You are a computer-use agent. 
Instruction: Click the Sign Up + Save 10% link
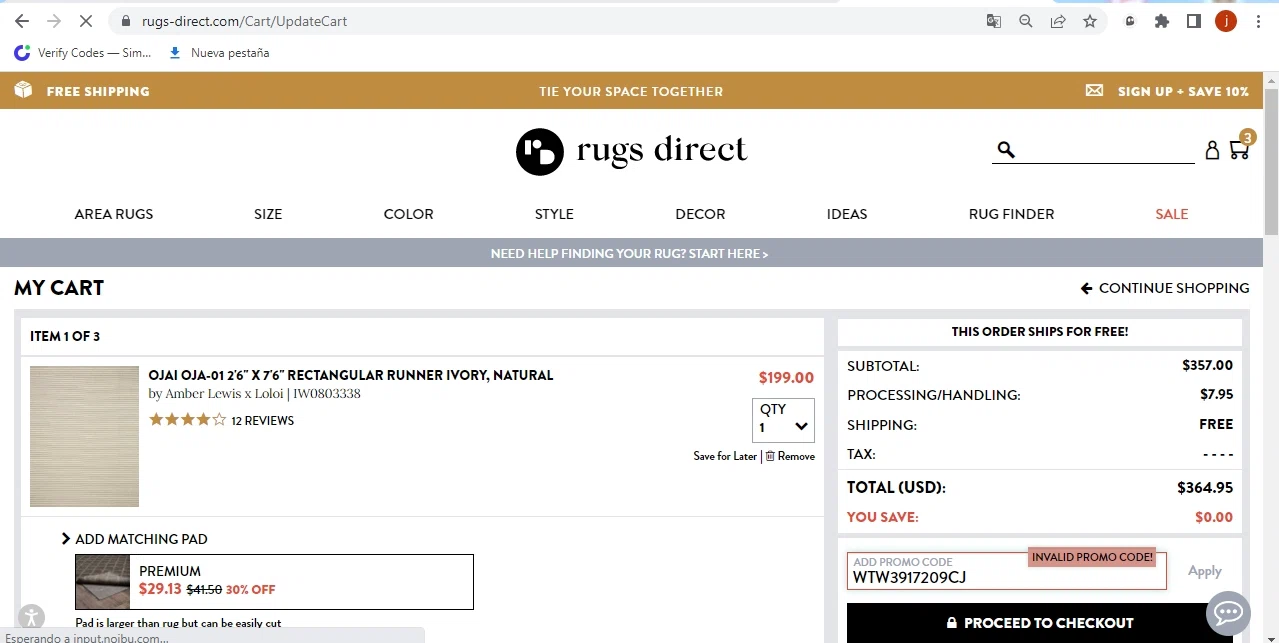click(x=1183, y=91)
